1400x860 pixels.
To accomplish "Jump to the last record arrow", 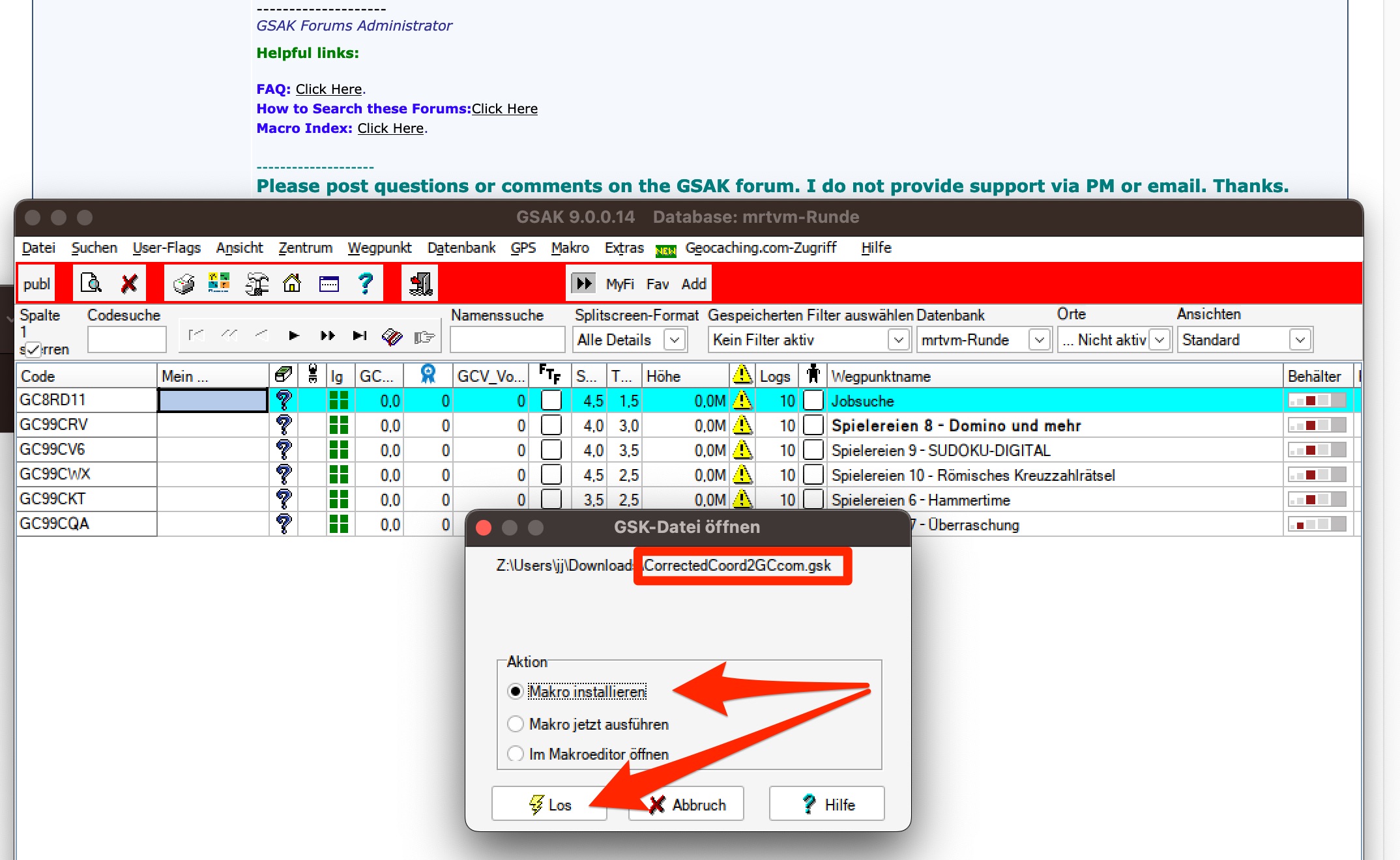I will 360,336.
